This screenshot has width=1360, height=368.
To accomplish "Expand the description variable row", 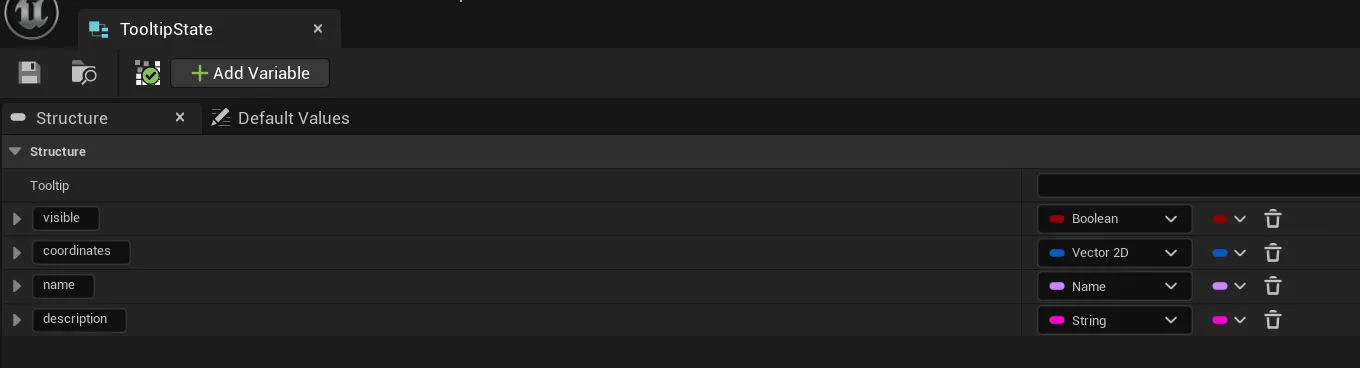I will click(16, 320).
